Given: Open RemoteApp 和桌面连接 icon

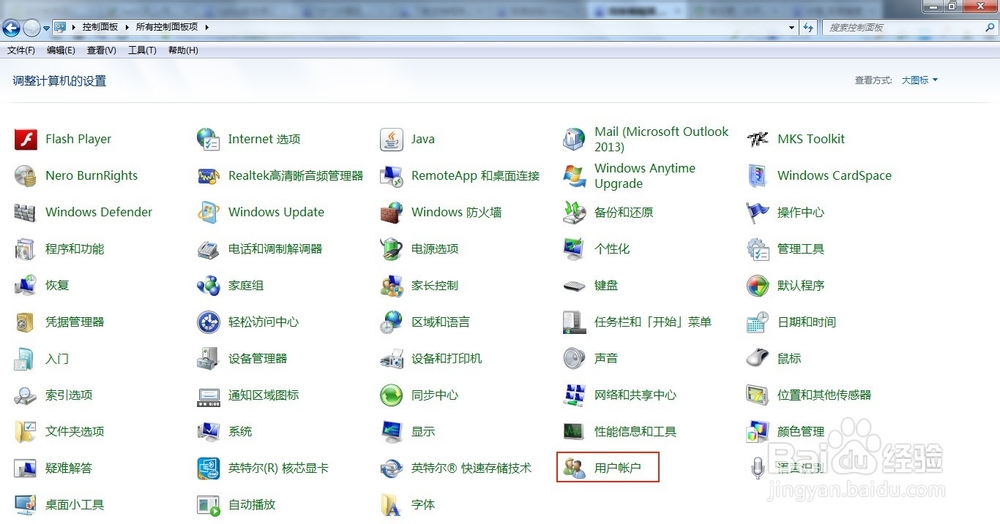Looking at the screenshot, I should point(392,176).
